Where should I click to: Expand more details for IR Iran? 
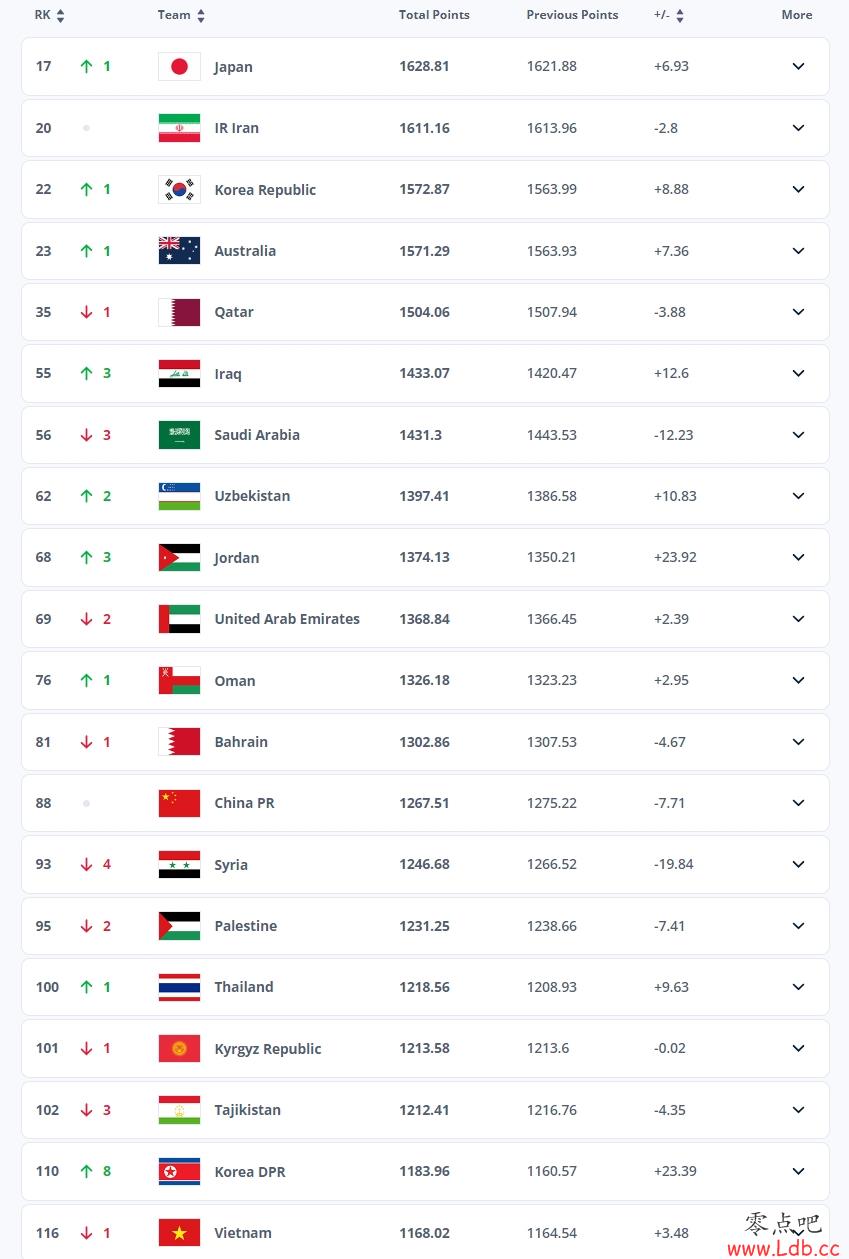[798, 128]
